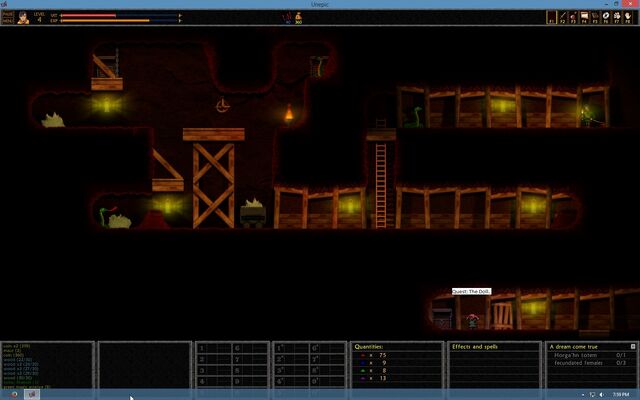Image resolution: width=640 pixels, height=400 pixels.
Task: Select the F2 wand weapon slot
Action: [x=562, y=18]
